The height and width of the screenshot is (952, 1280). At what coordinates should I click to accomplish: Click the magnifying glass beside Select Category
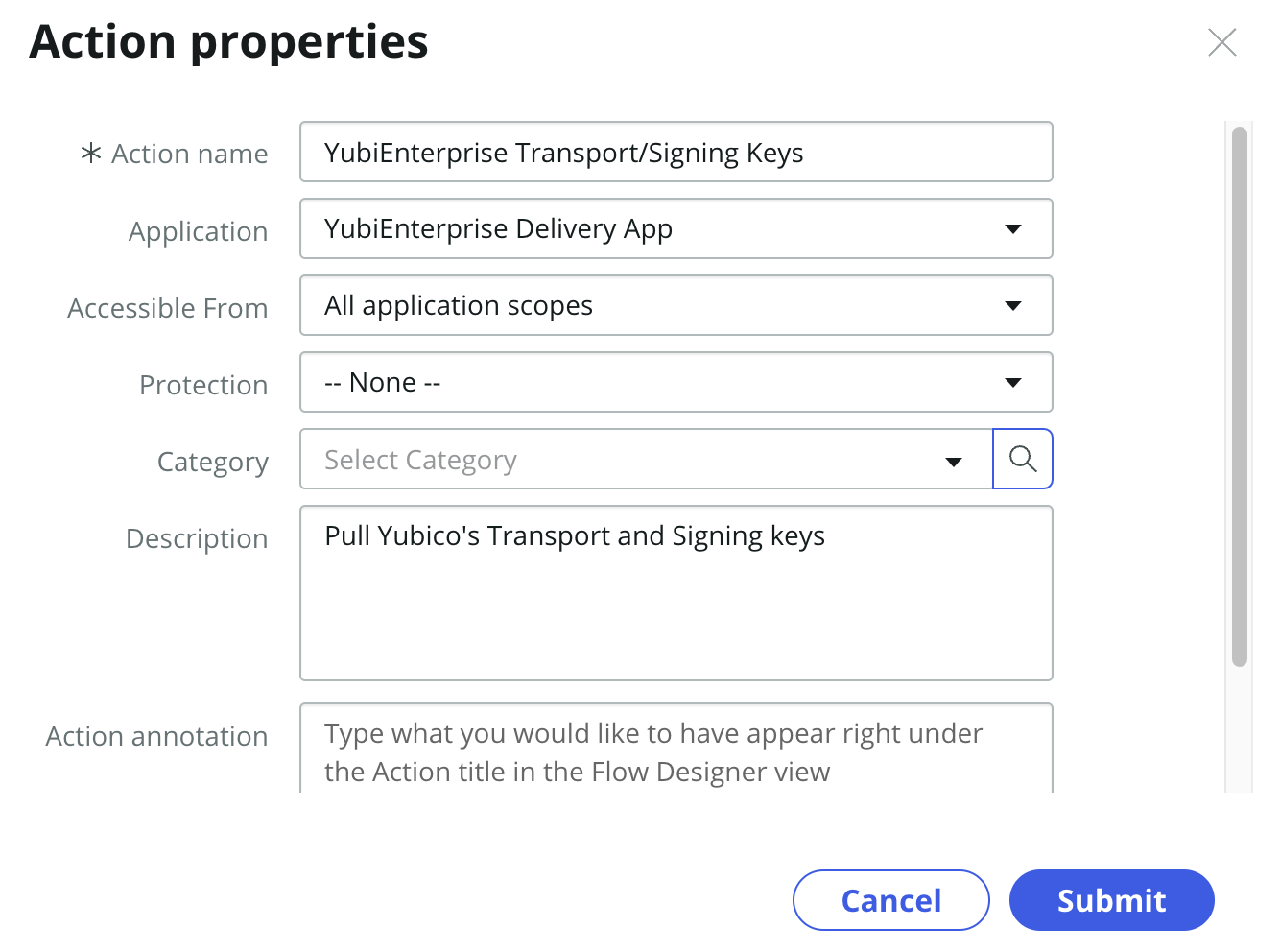(1022, 459)
